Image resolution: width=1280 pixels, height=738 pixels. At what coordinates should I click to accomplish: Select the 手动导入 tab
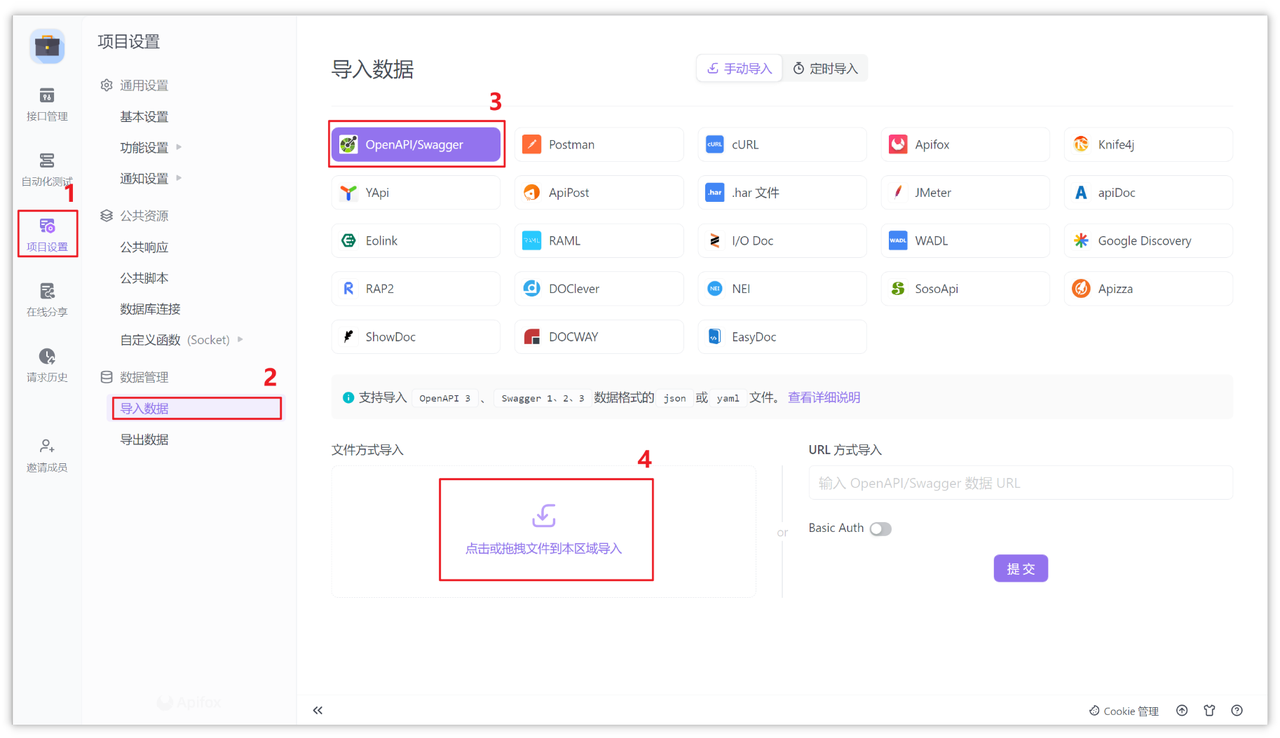739,68
